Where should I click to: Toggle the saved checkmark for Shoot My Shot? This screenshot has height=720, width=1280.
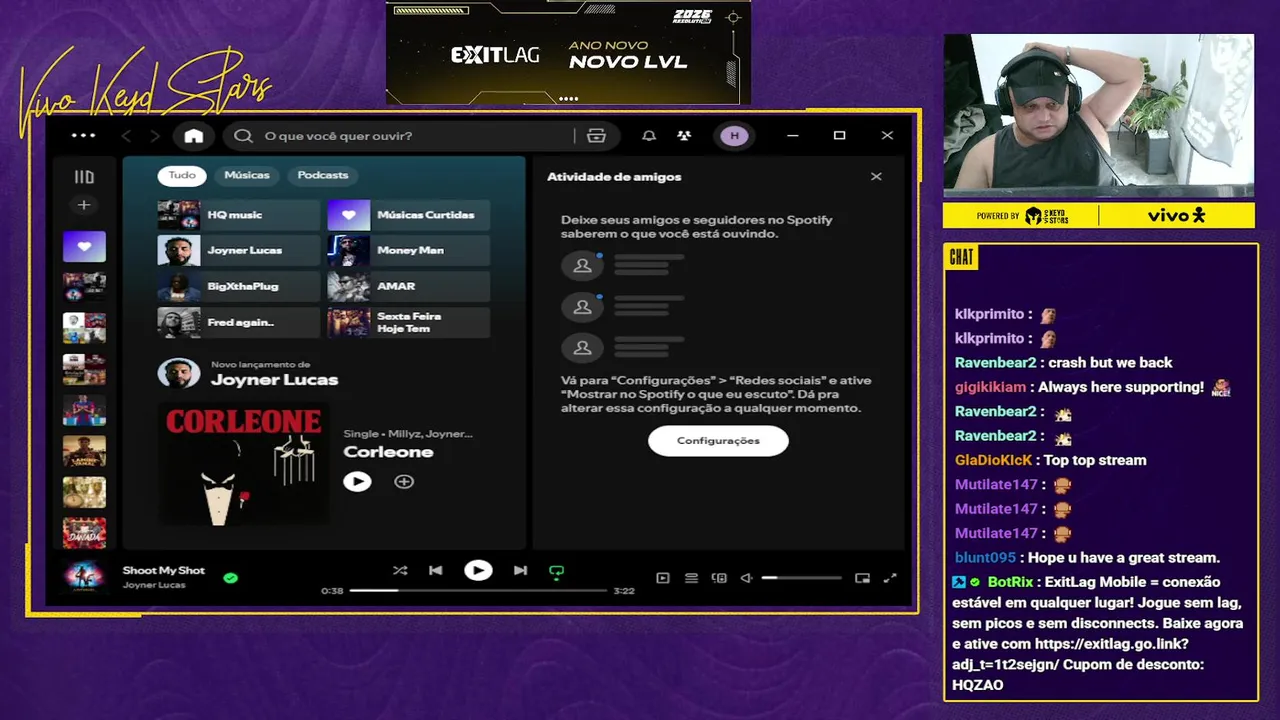click(231, 577)
